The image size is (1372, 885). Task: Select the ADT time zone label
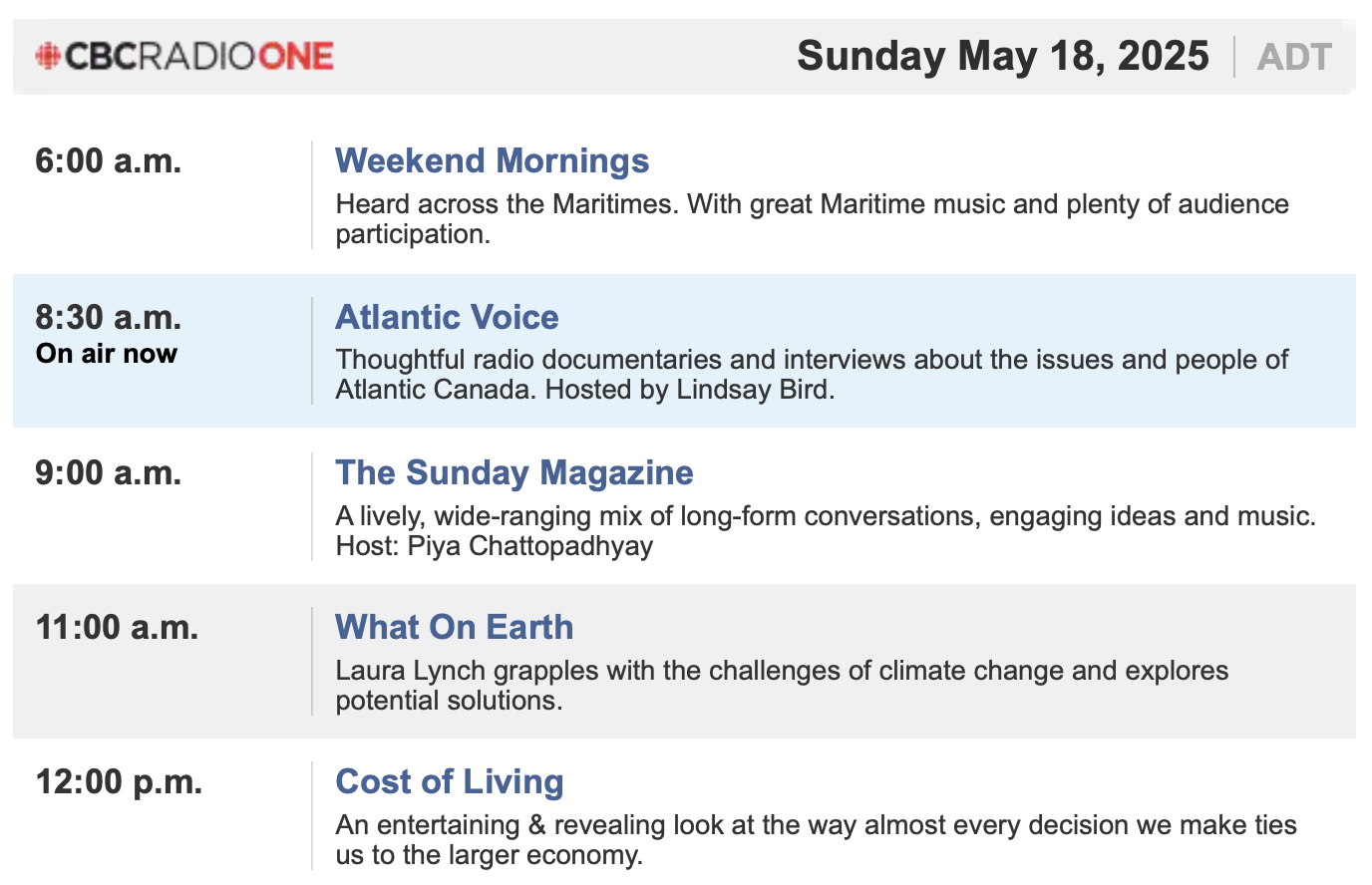point(1294,57)
